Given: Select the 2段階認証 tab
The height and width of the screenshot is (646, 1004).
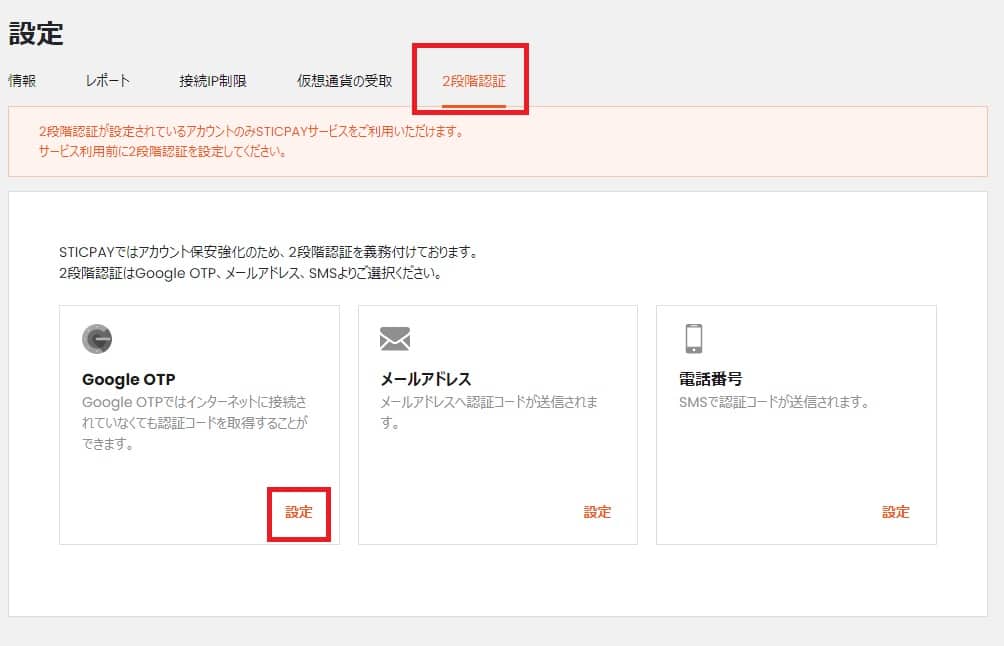Looking at the screenshot, I should (x=474, y=81).
